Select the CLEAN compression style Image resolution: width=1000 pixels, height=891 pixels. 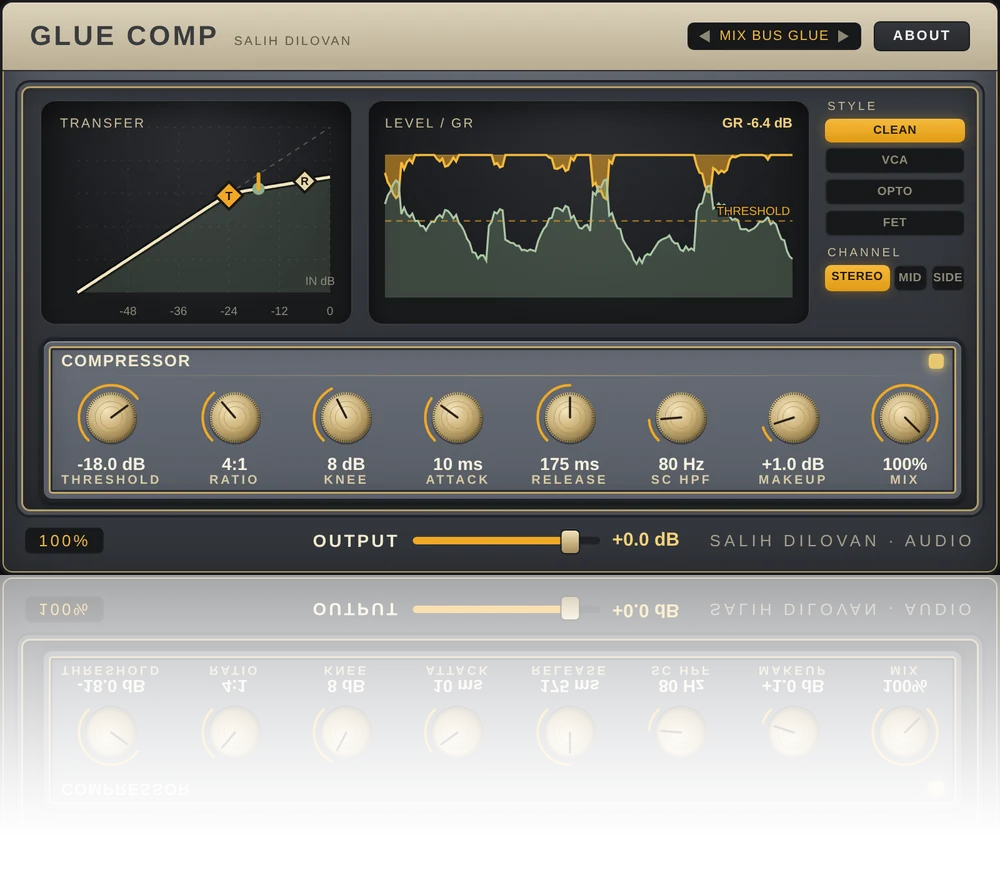894,130
